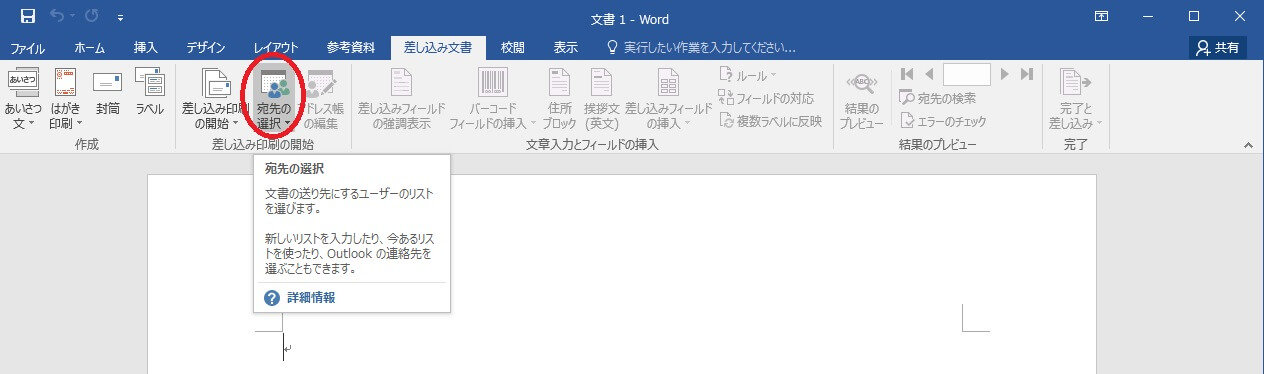Click the Redo icon in the quick access toolbar
The height and width of the screenshot is (374, 1264).
pyautogui.click(x=92, y=16)
